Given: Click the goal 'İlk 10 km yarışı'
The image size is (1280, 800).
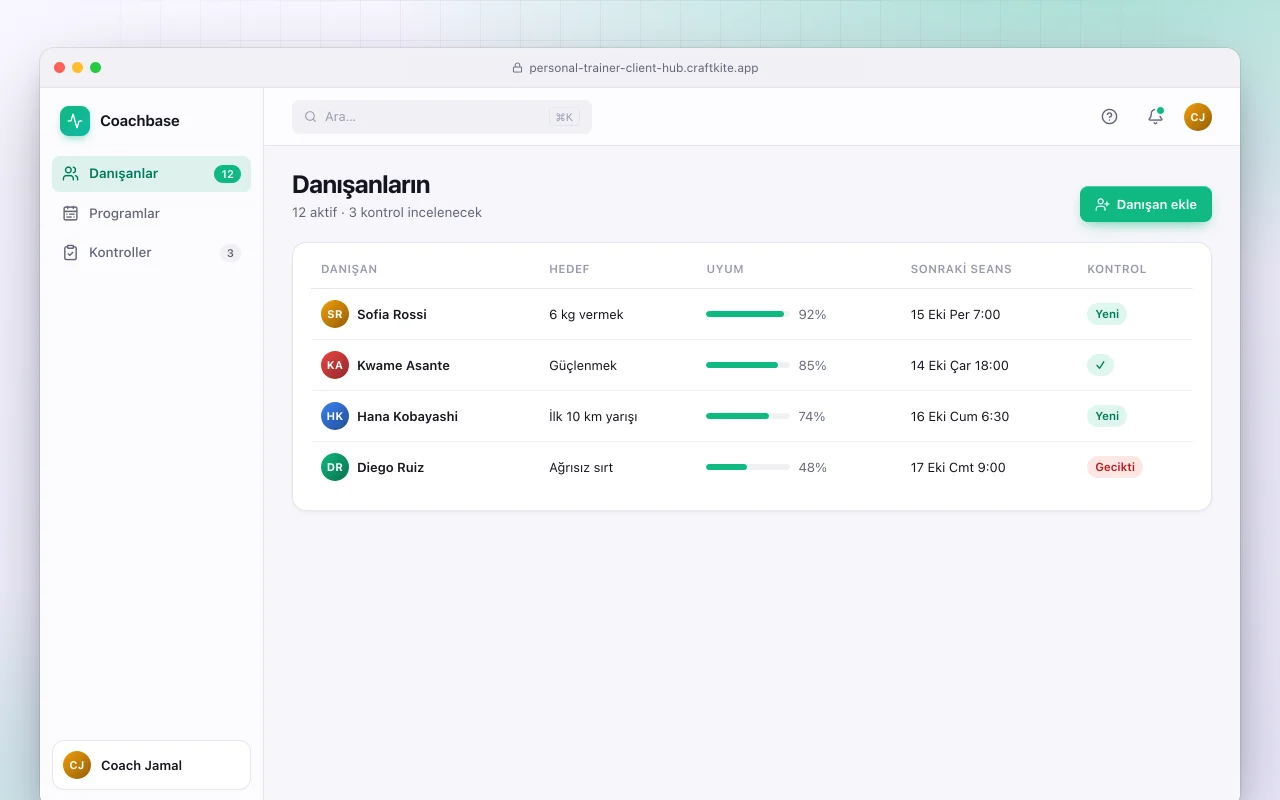Looking at the screenshot, I should (x=593, y=416).
